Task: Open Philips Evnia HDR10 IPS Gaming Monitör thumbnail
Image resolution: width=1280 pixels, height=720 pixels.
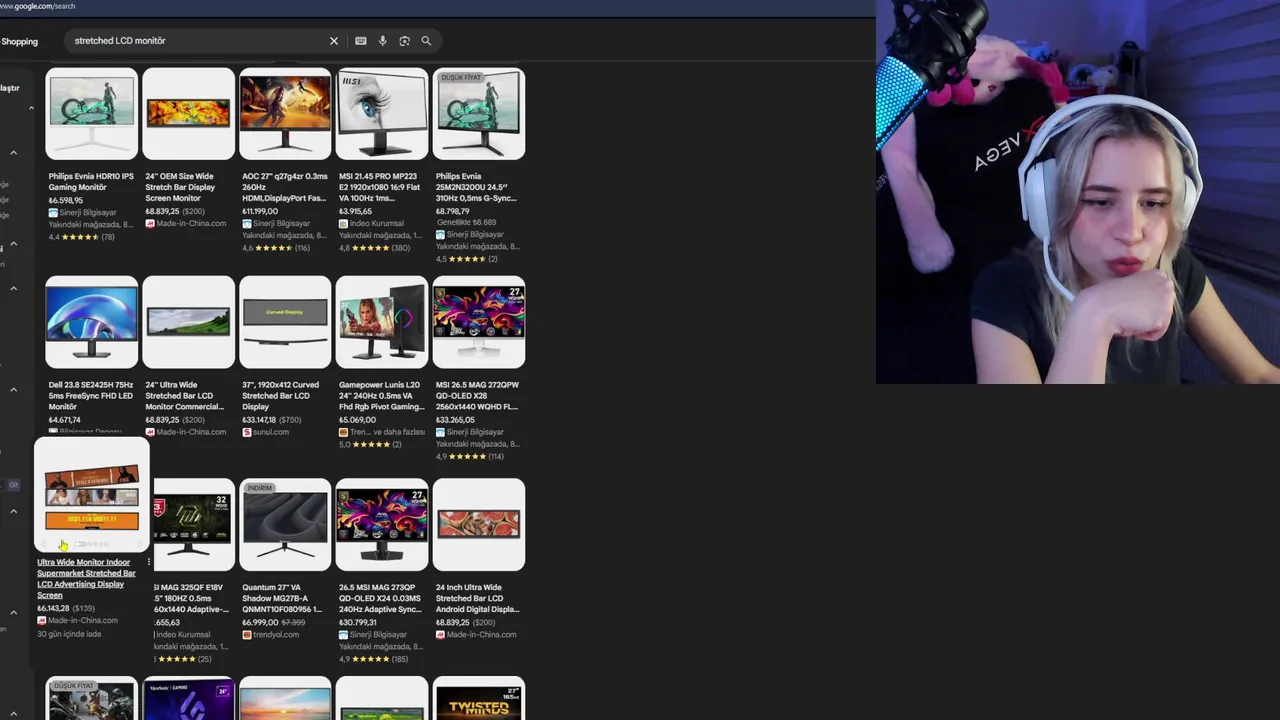Action: [91, 114]
